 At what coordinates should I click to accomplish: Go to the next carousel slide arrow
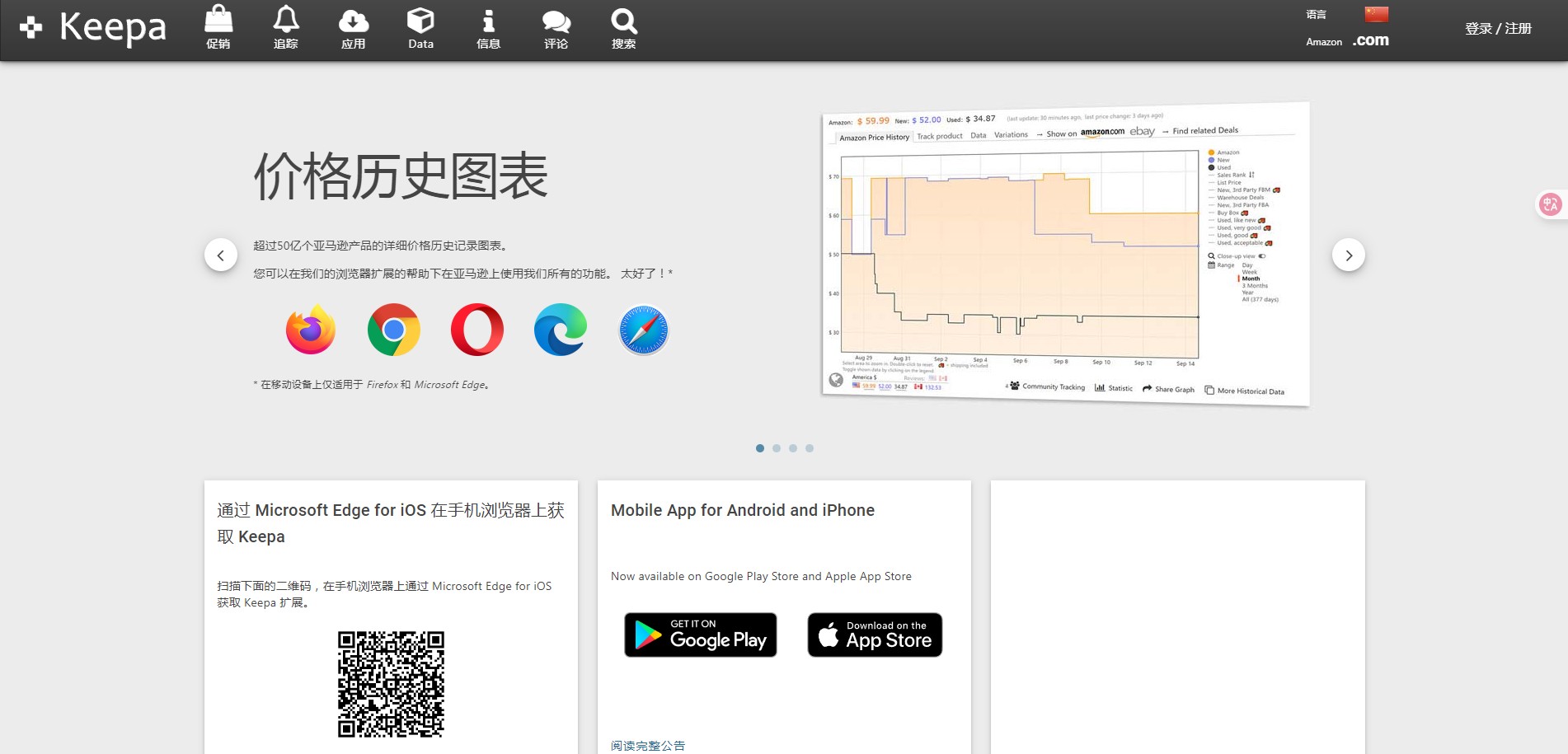point(1349,255)
